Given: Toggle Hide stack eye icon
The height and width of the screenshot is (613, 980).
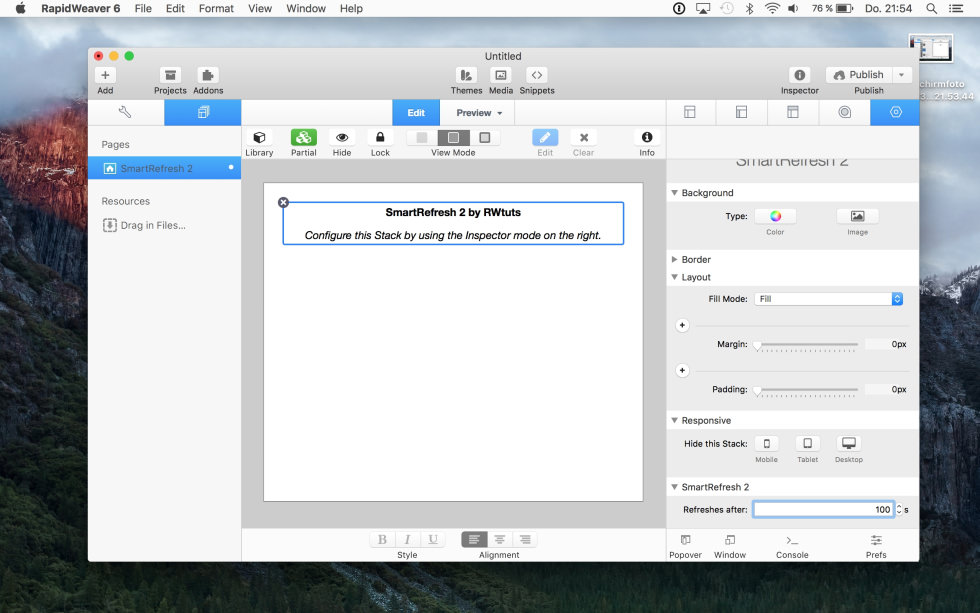Looking at the screenshot, I should pyautogui.click(x=342, y=137).
